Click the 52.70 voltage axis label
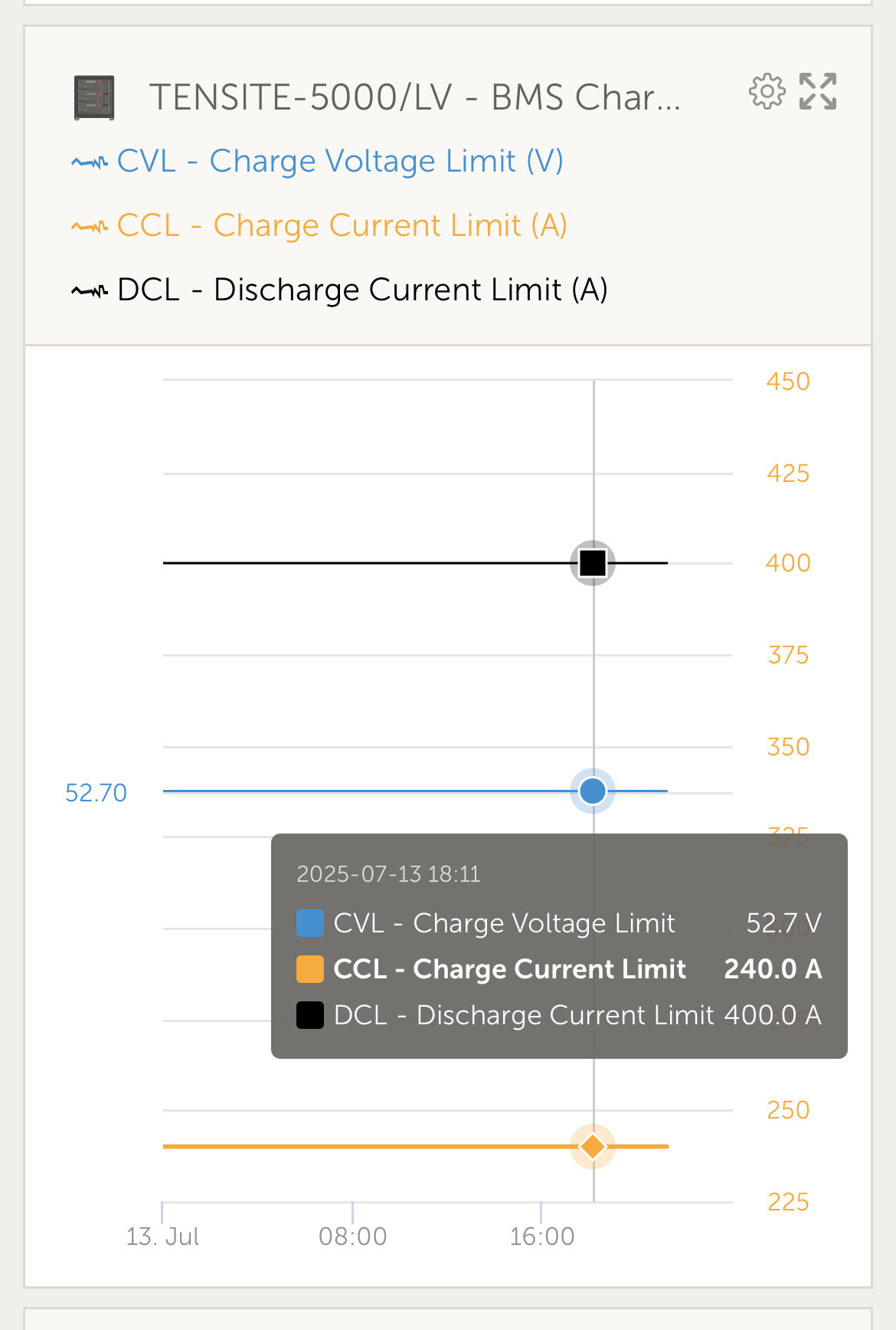The image size is (896, 1330). click(x=96, y=793)
